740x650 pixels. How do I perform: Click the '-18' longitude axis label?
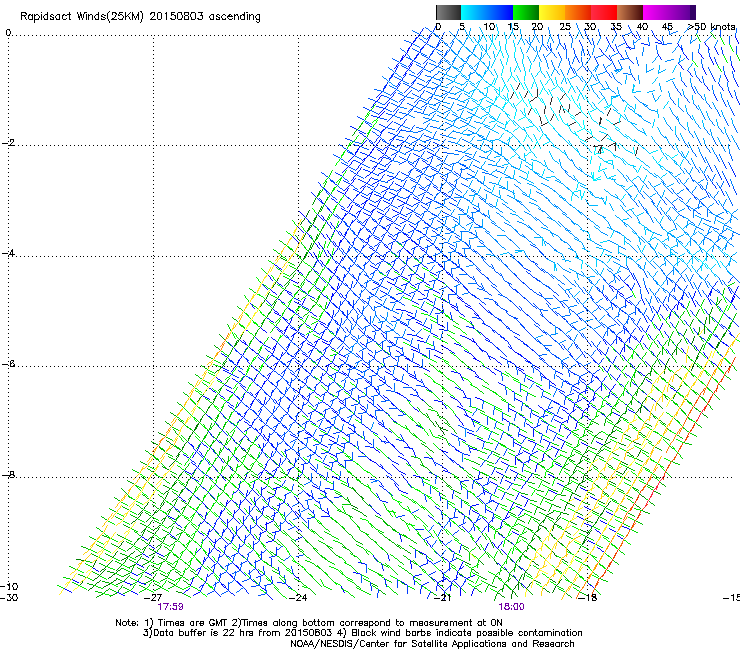[588, 598]
